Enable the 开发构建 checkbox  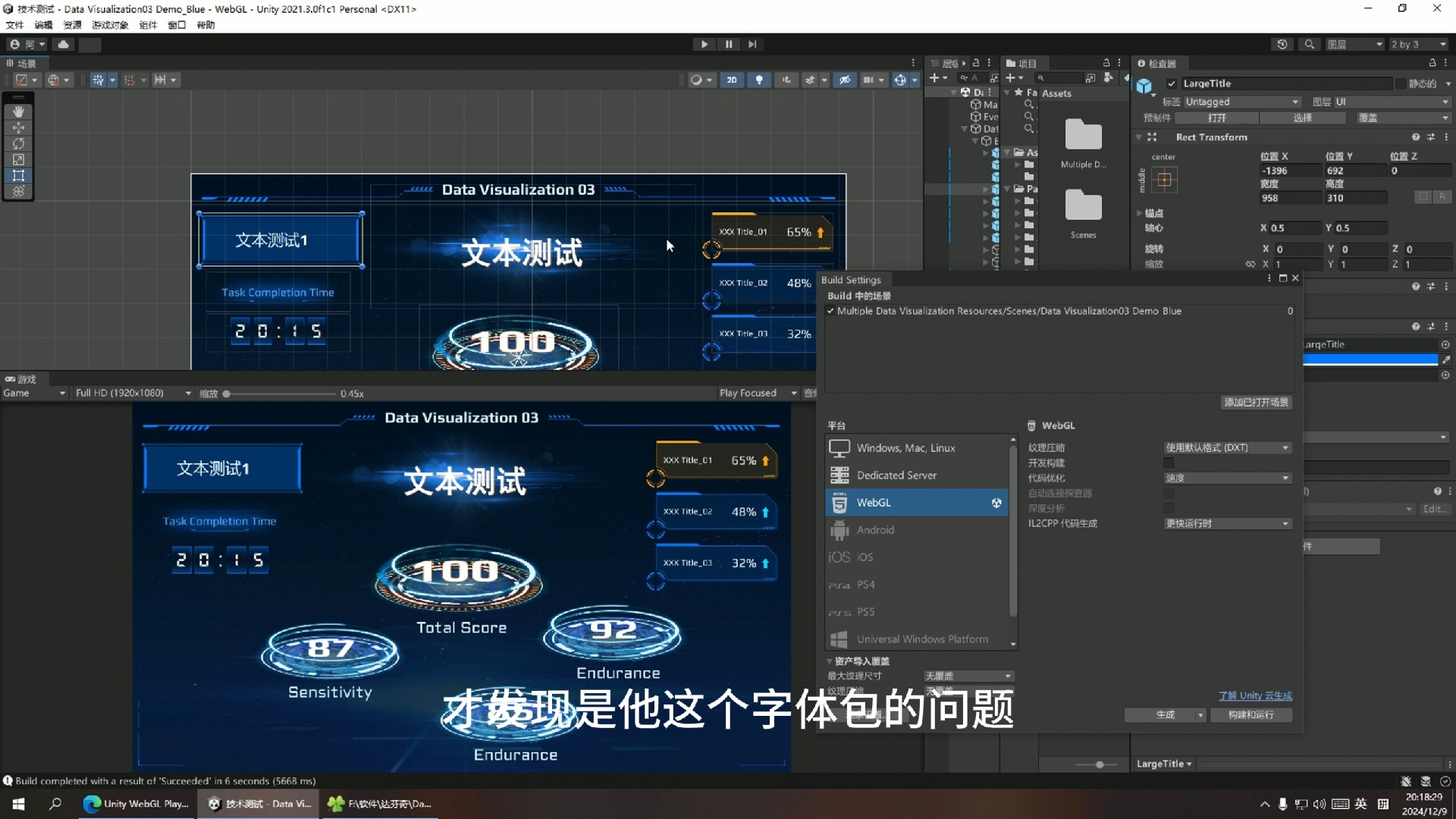(1169, 463)
